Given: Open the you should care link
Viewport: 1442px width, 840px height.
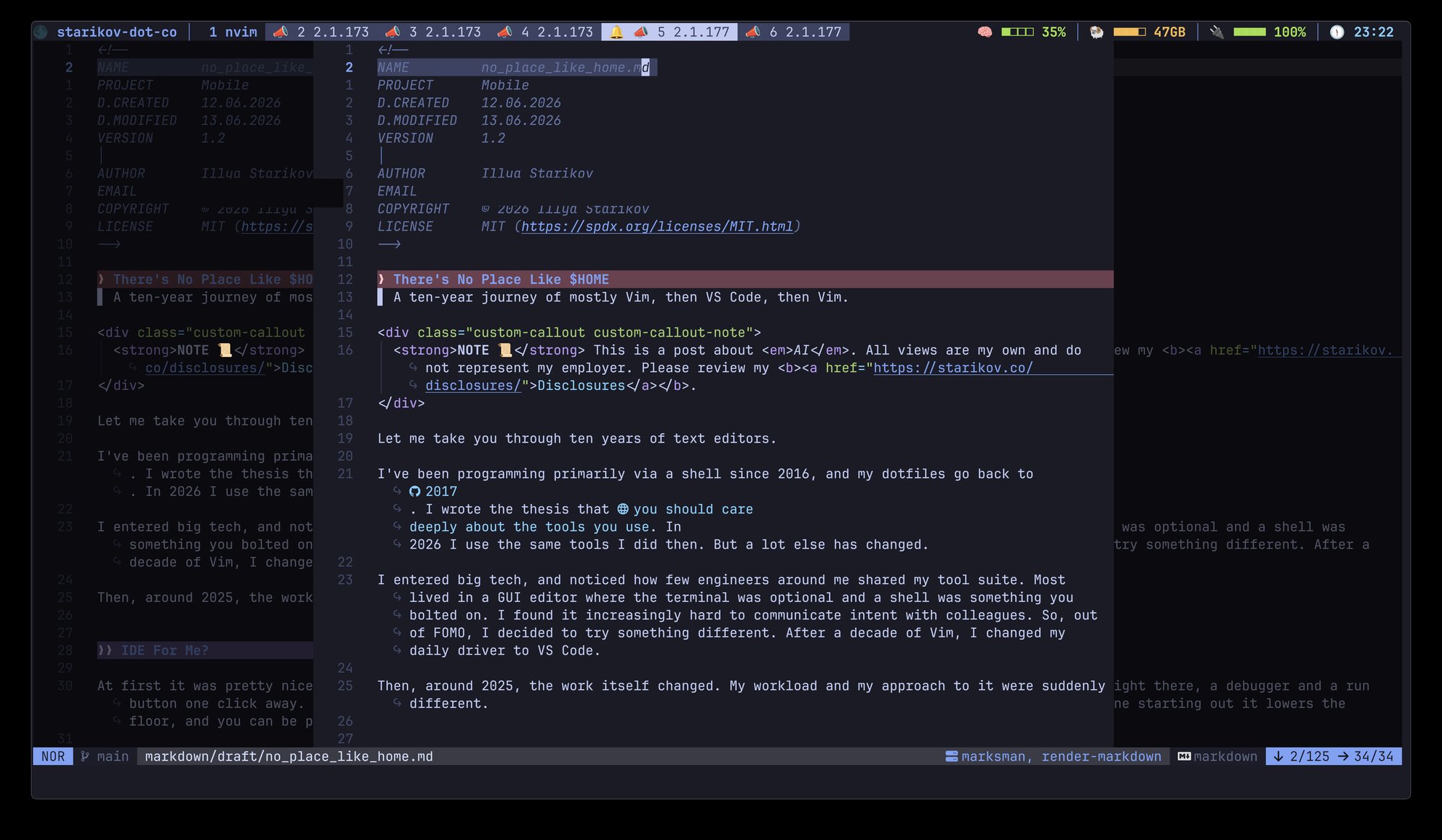Looking at the screenshot, I should tap(693, 509).
